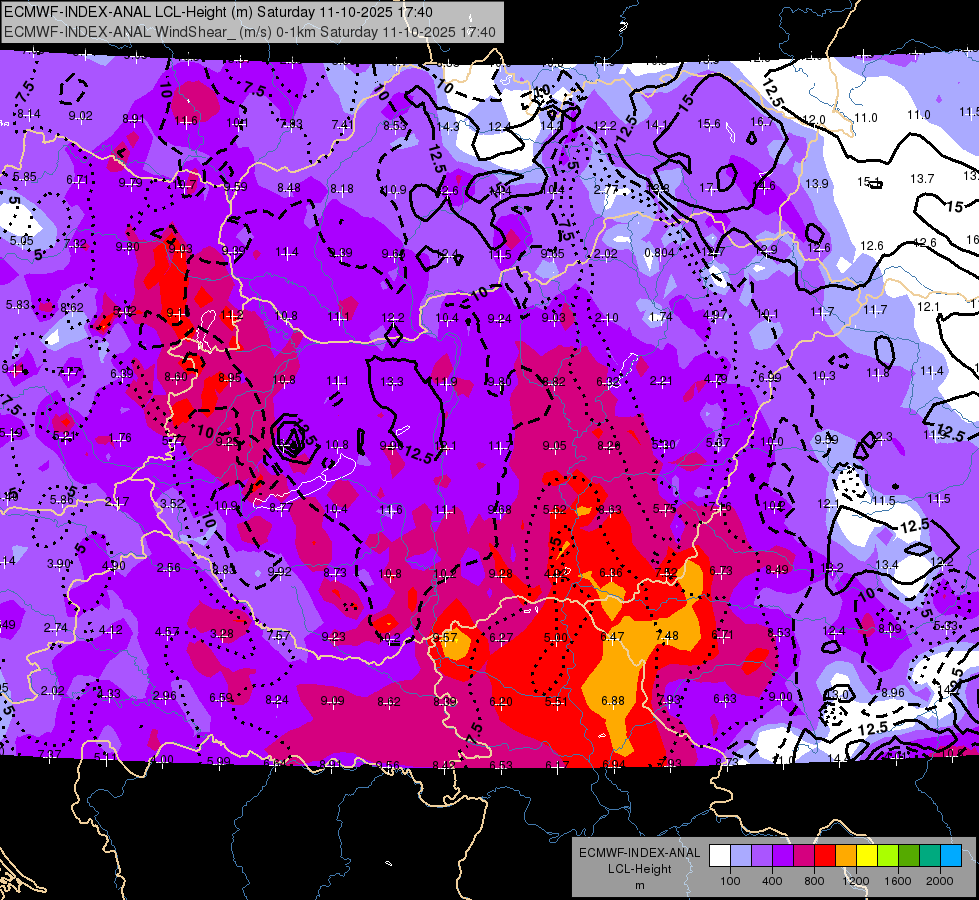979x900 pixels.
Task: Select the 6.88 value in orange area
Action: 612,701
